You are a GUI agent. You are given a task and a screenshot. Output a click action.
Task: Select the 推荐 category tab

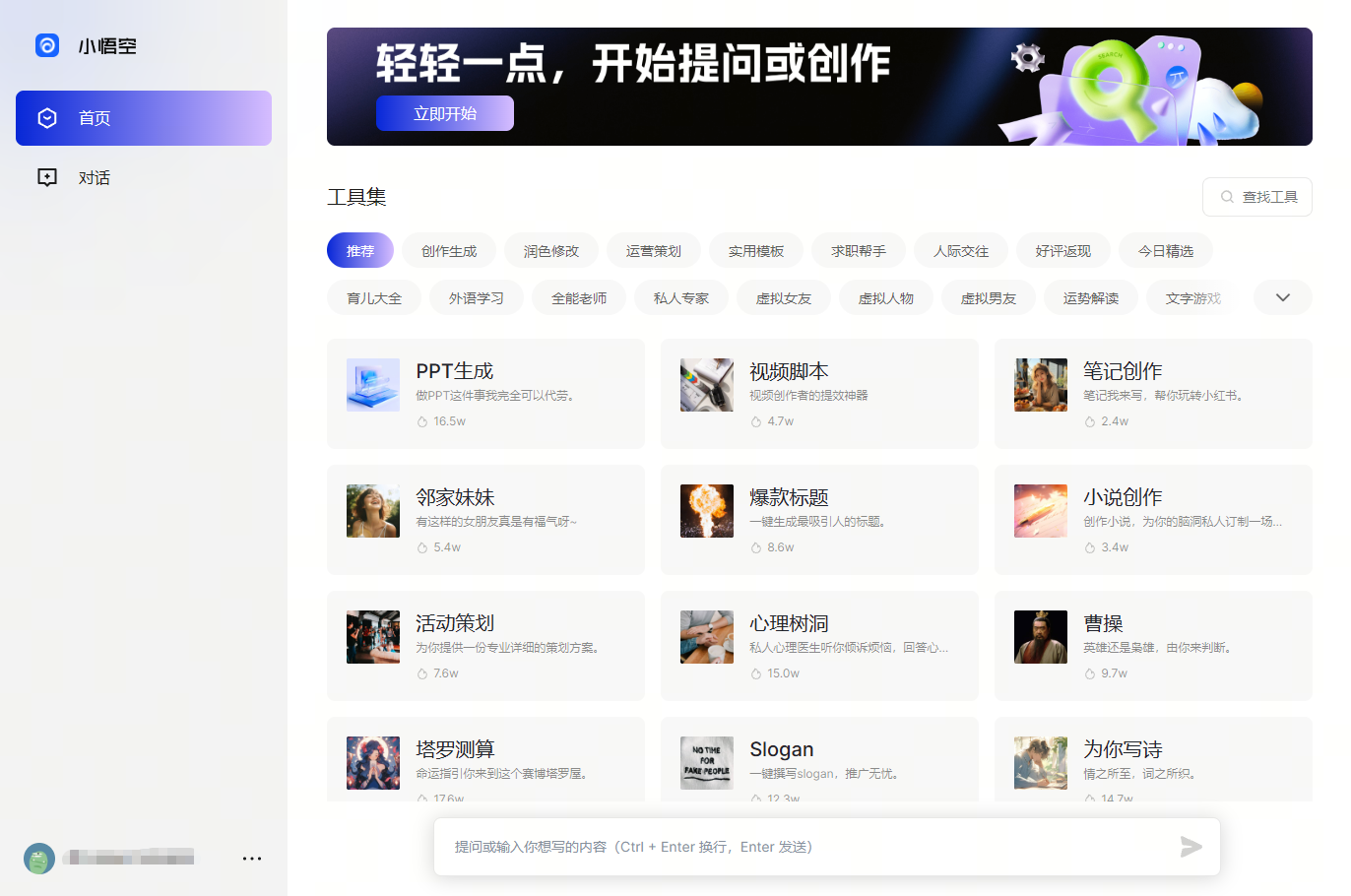(x=360, y=251)
